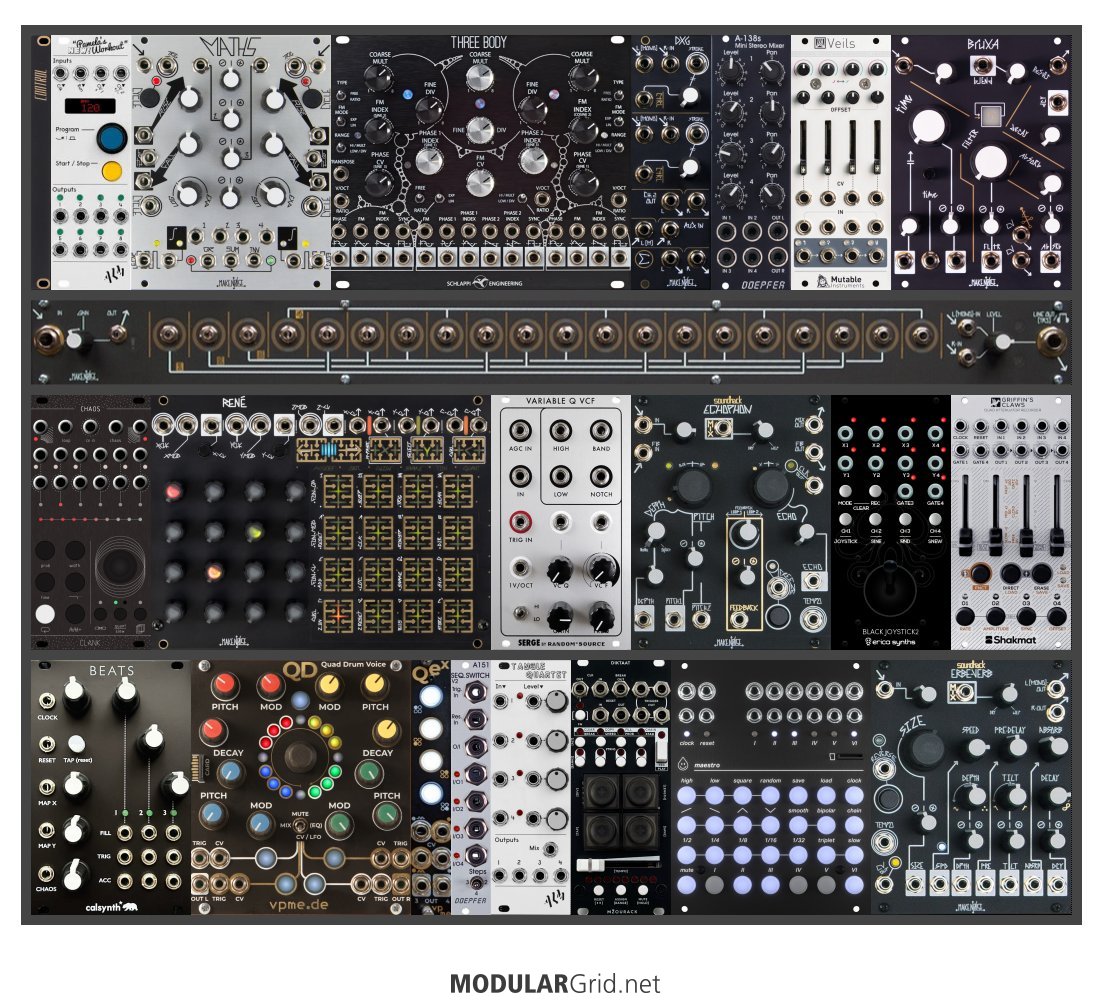The width and height of the screenshot is (1112, 1005).
Task: Click the Shakmat logo
Action: 1011,640
